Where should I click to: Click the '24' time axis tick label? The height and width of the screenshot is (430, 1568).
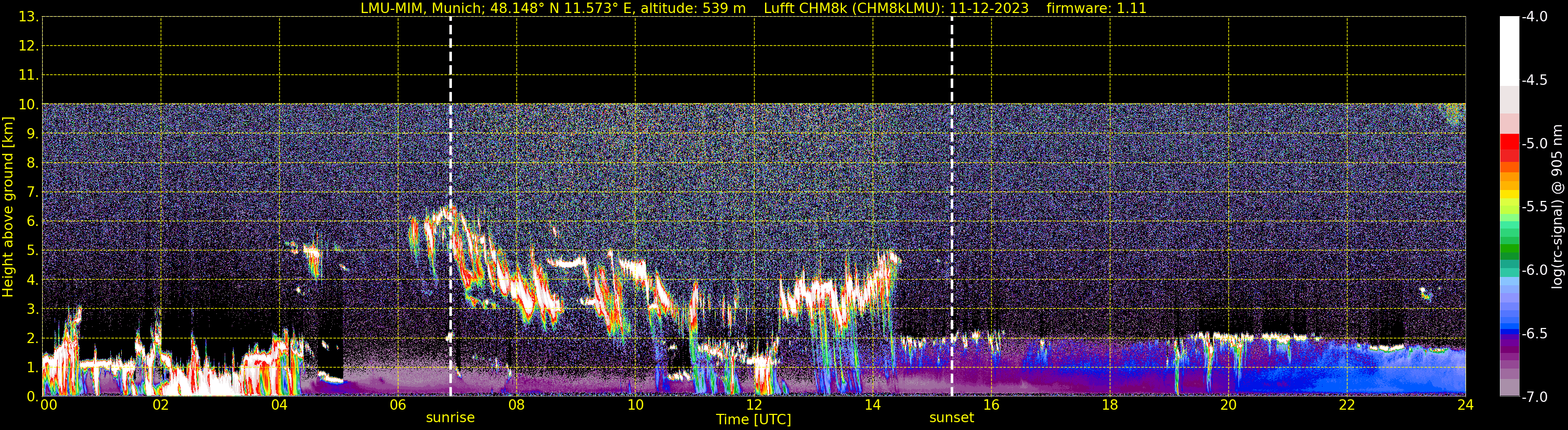1466,405
